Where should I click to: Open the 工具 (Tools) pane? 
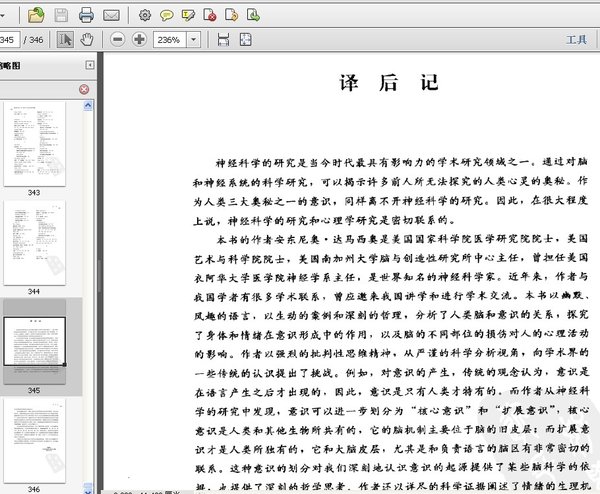[x=576, y=39]
